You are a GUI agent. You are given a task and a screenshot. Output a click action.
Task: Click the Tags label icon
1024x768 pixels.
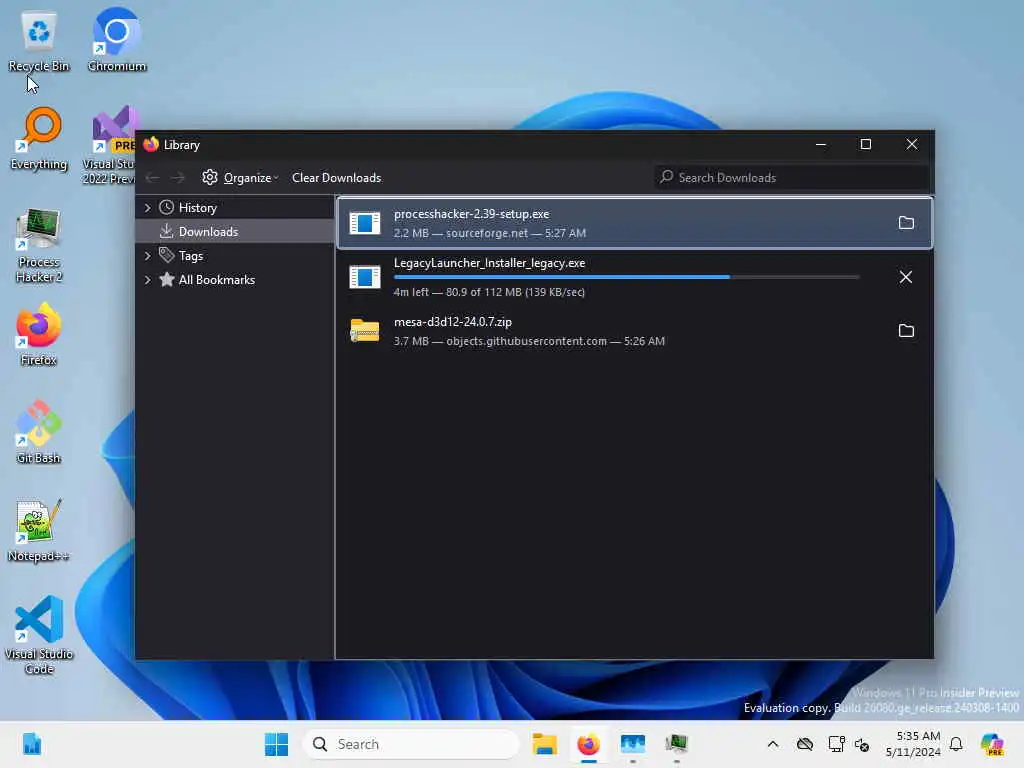[167, 255]
